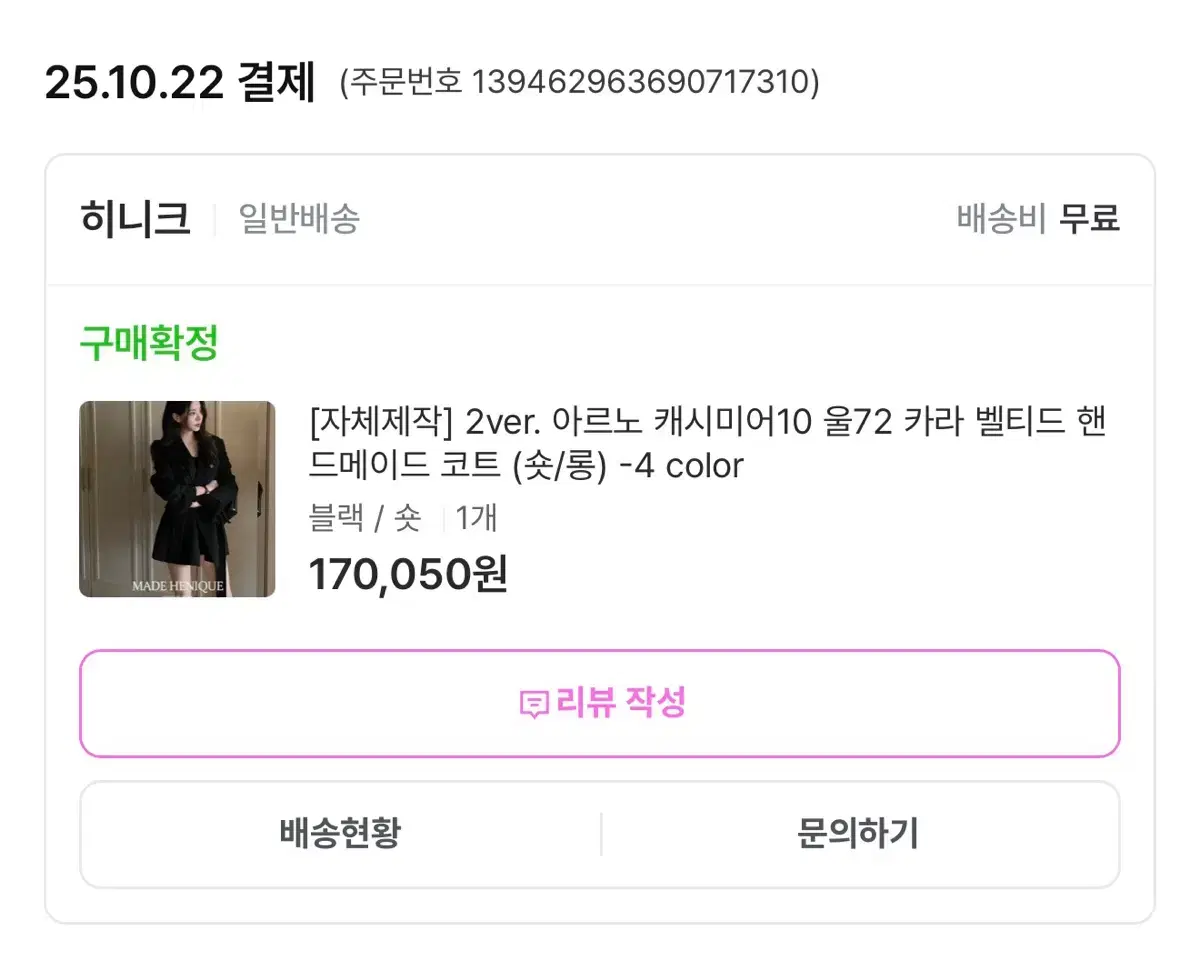Tap the black coat product thumbnail
This screenshot has width=1200, height=961.
click(x=177, y=498)
